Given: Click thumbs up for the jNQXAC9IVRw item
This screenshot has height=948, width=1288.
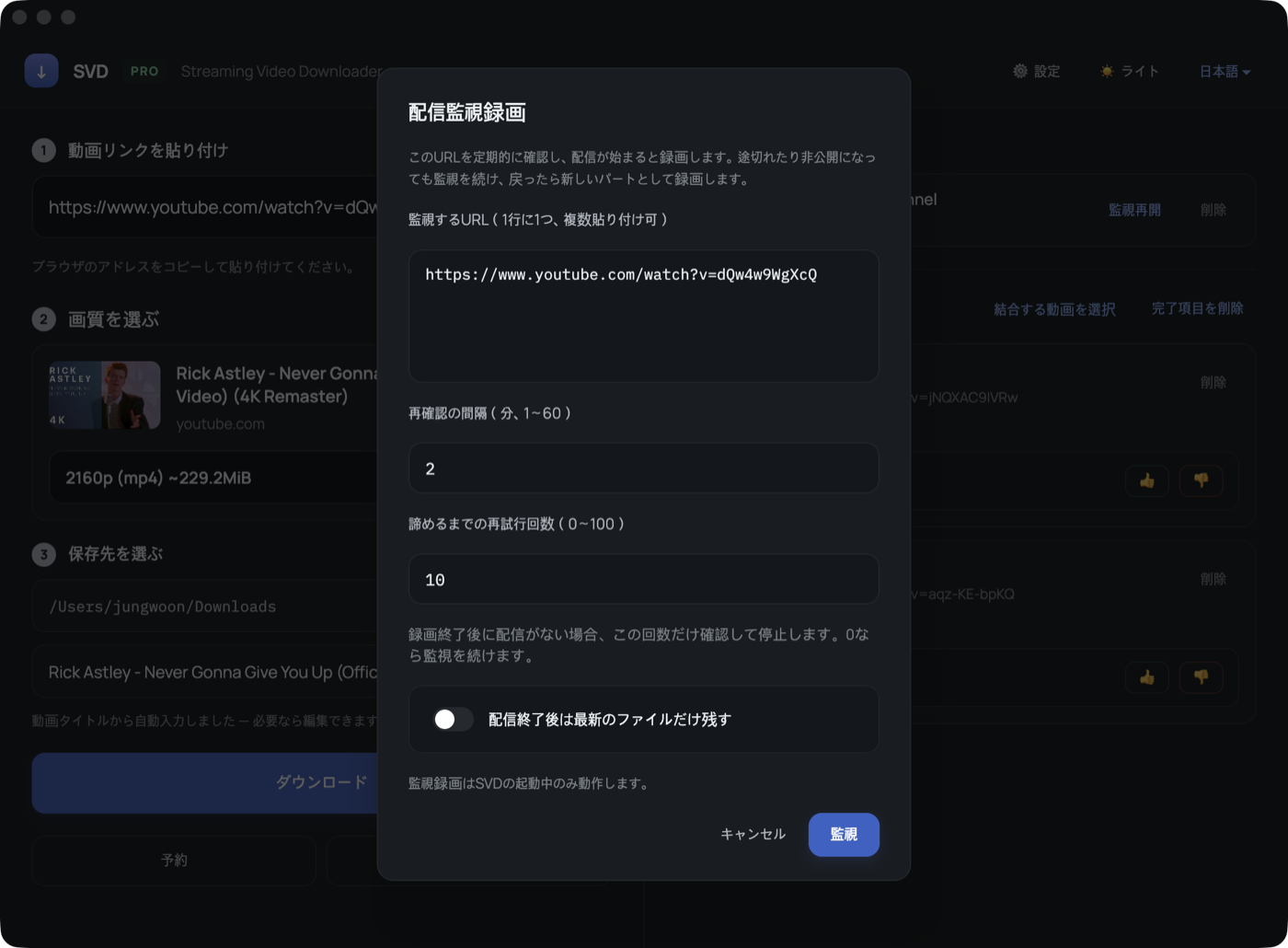Looking at the screenshot, I should (1146, 480).
